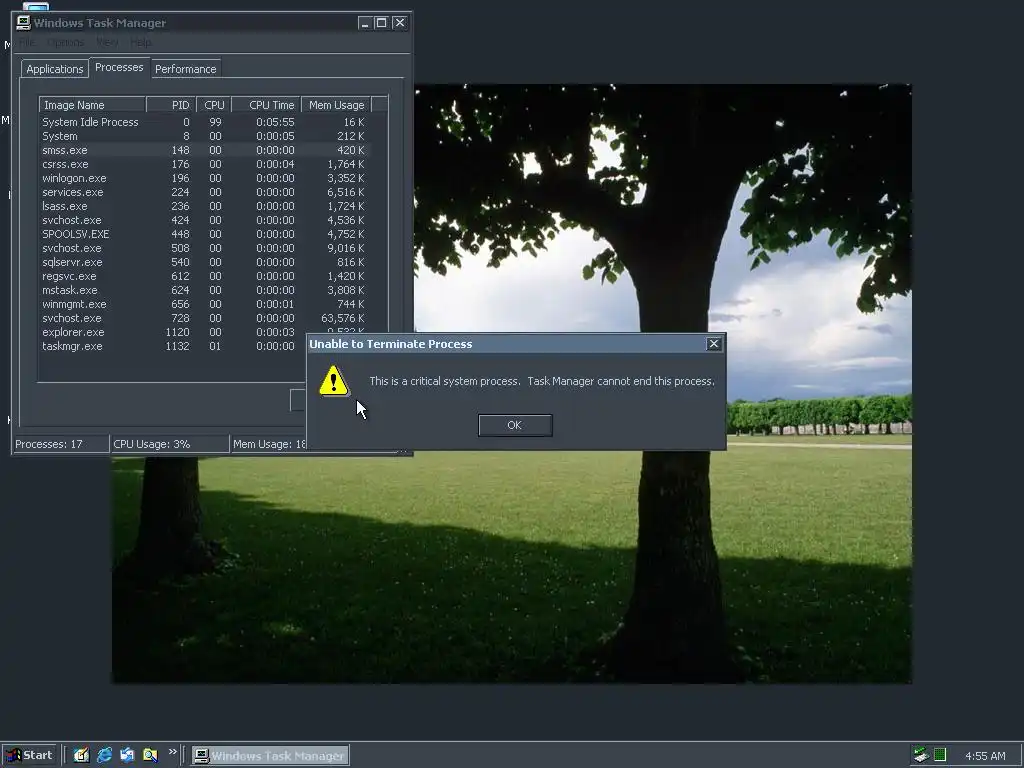Launch Internet Explorer from quick launch
The height and width of the screenshot is (768, 1024).
pyautogui.click(x=104, y=755)
